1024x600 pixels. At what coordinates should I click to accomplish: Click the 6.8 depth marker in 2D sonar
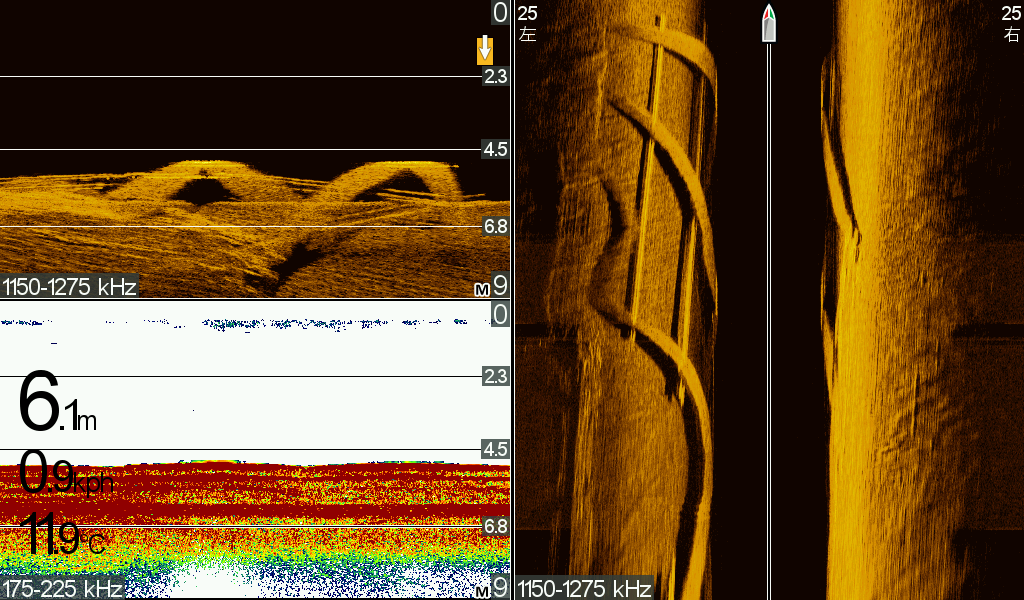[495, 526]
